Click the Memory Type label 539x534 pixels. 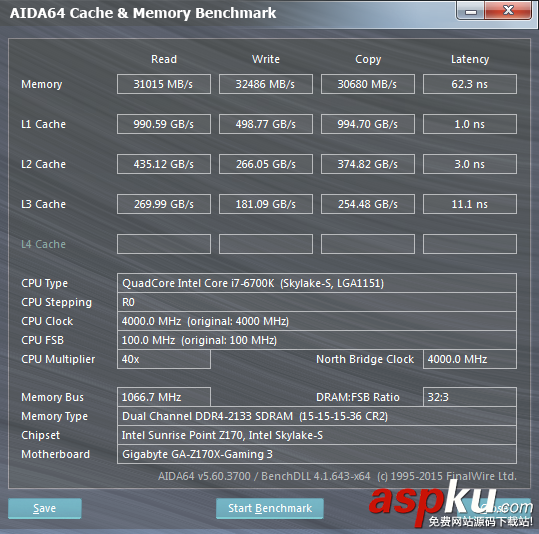[x=54, y=417]
